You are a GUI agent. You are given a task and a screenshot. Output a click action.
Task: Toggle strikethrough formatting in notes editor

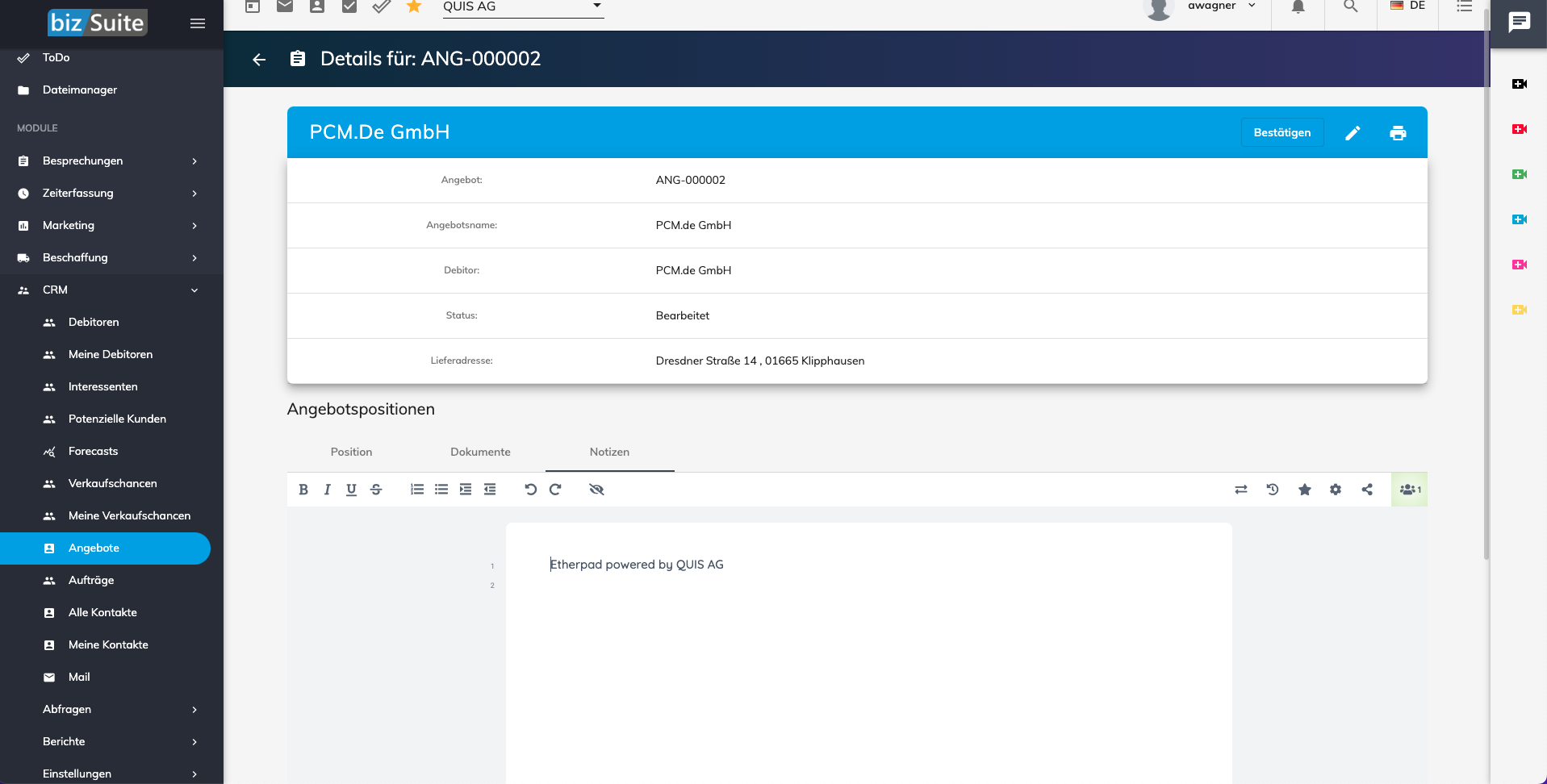click(376, 490)
